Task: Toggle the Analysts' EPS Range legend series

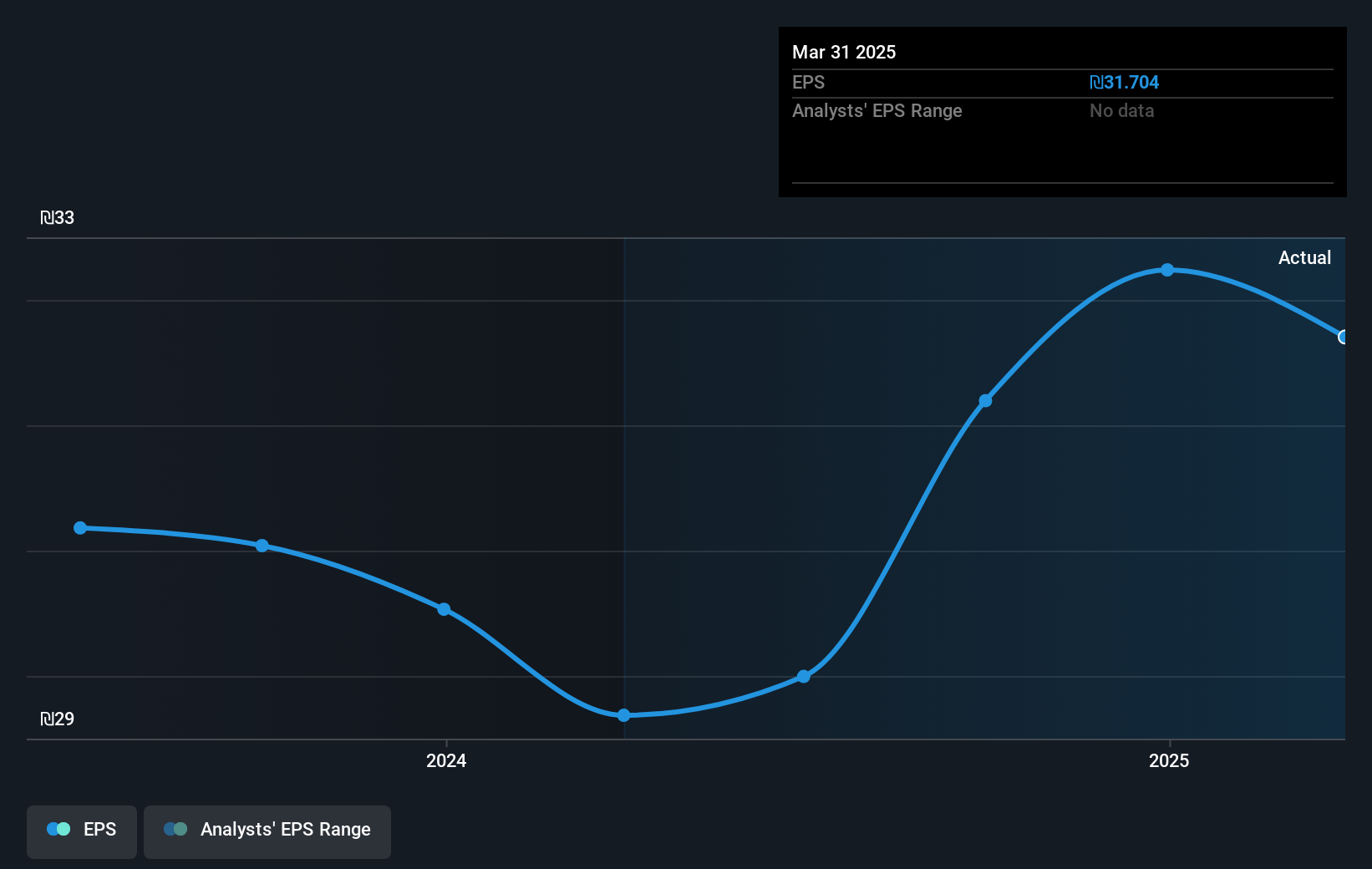Action: [x=267, y=831]
